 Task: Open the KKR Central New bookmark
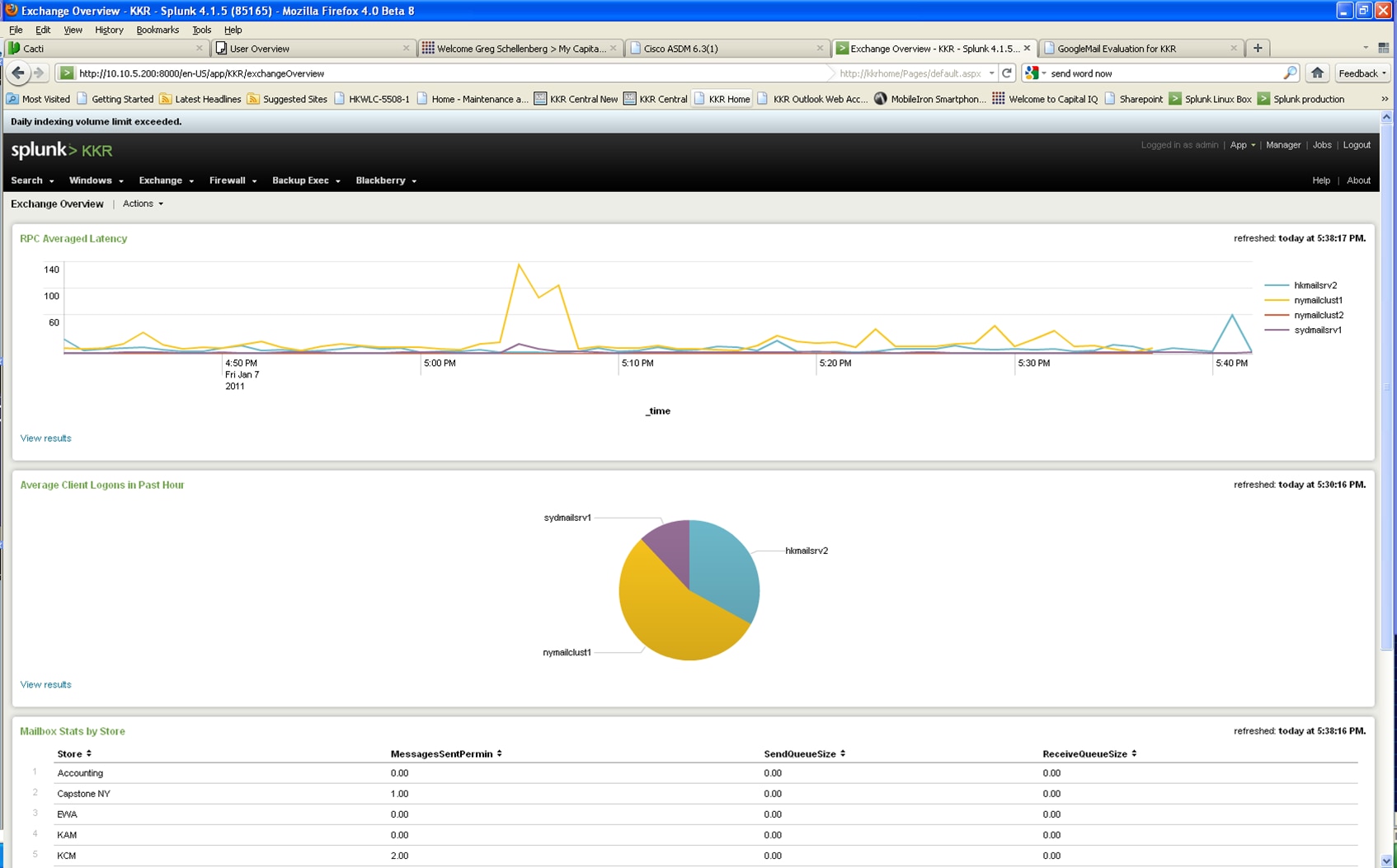(576, 99)
